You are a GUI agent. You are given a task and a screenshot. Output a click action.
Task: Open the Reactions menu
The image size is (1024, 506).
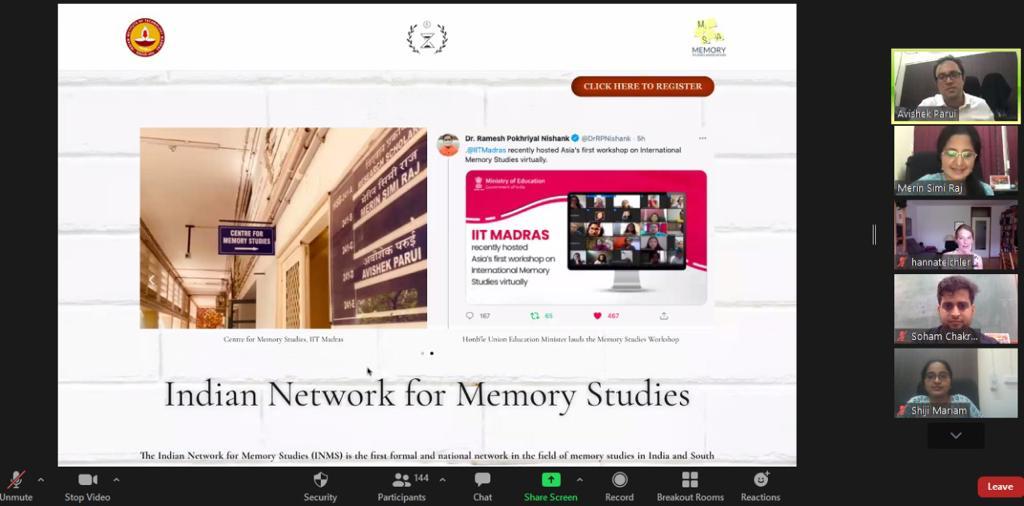[760, 481]
